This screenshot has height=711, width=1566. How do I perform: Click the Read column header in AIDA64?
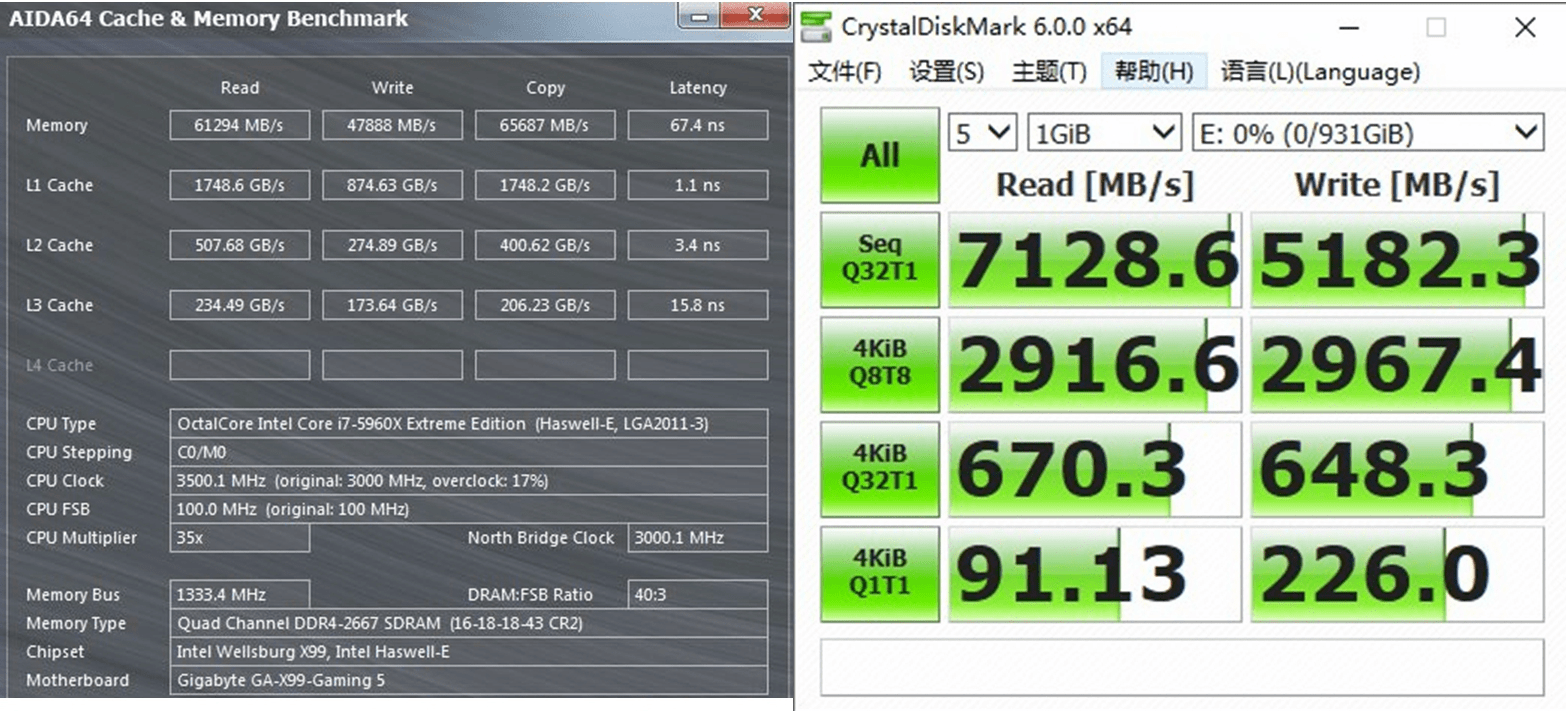pos(240,88)
